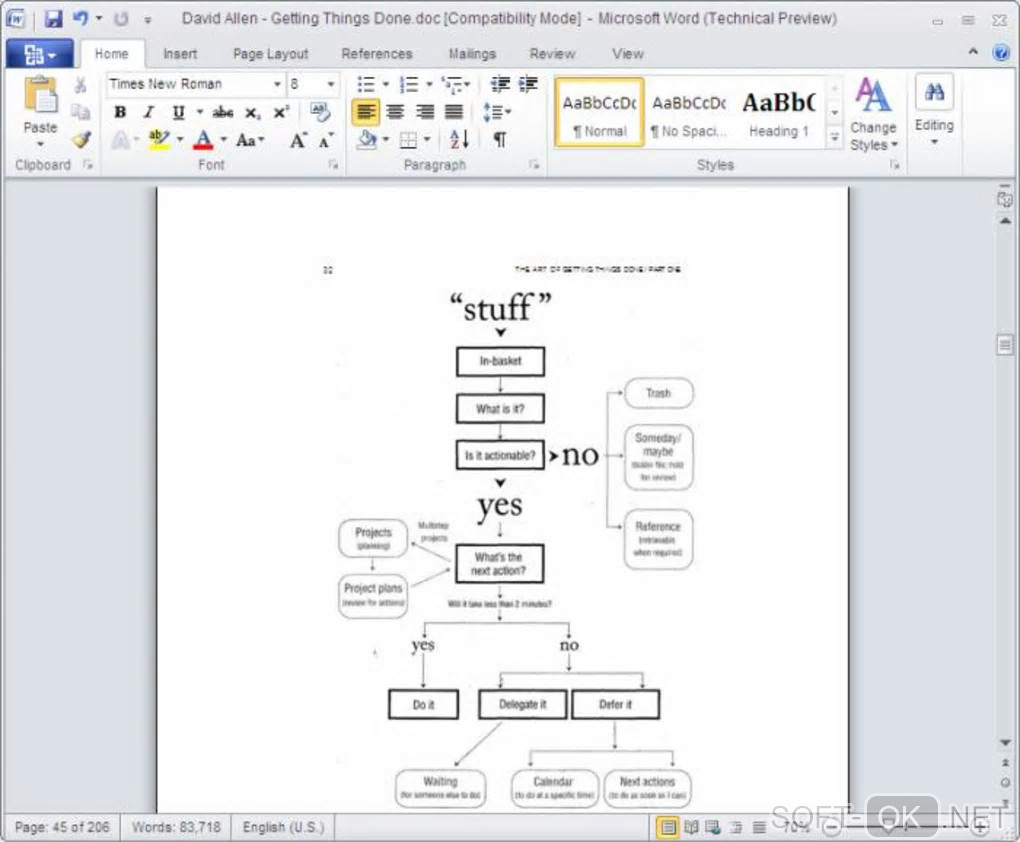Apply paragraph shading color
Screen dimensions: 1020x842
tap(367, 139)
